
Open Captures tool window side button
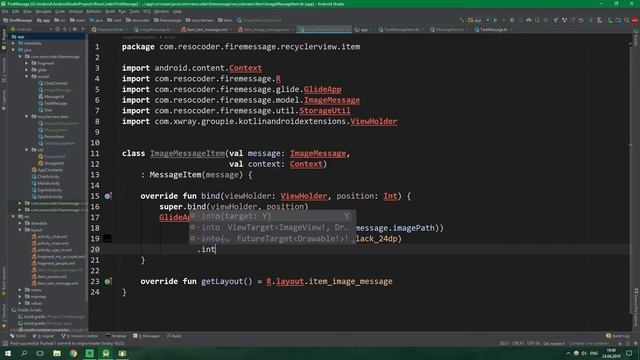tap(4, 99)
